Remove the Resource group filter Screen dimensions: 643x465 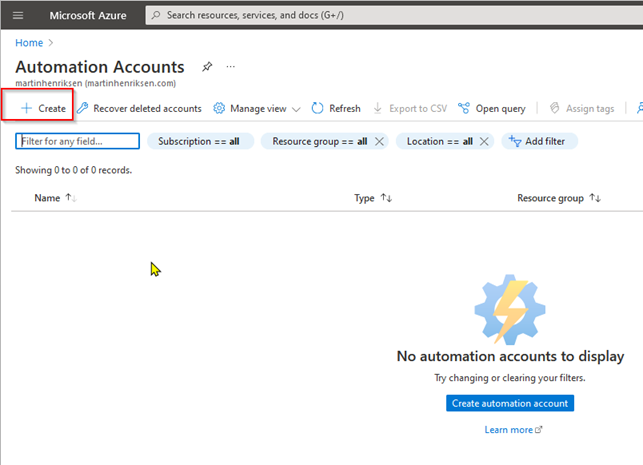(379, 141)
